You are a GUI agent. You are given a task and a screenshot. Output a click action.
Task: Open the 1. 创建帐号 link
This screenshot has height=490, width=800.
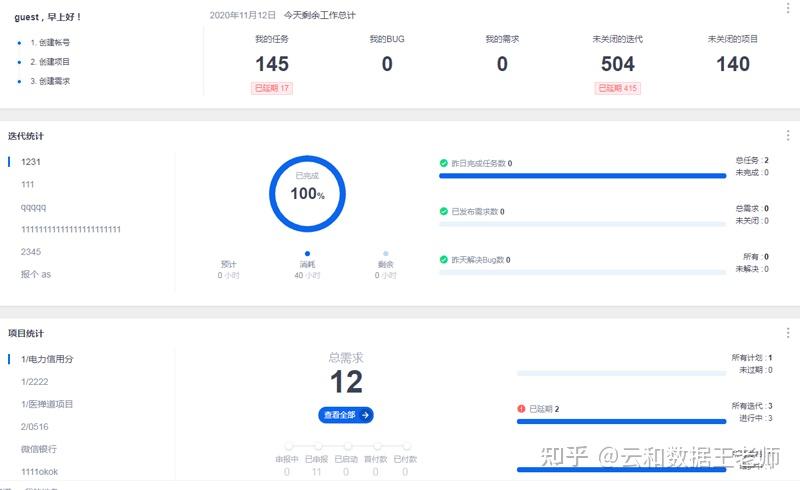pyautogui.click(x=49, y=42)
